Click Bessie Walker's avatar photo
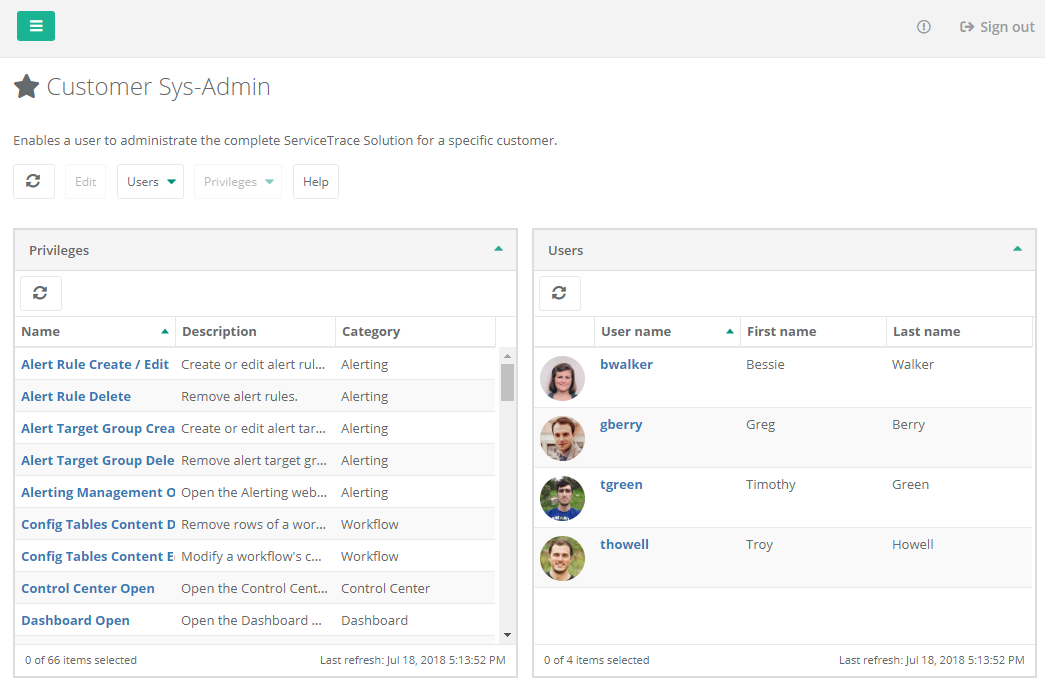This screenshot has height=685, width=1045. (x=562, y=378)
